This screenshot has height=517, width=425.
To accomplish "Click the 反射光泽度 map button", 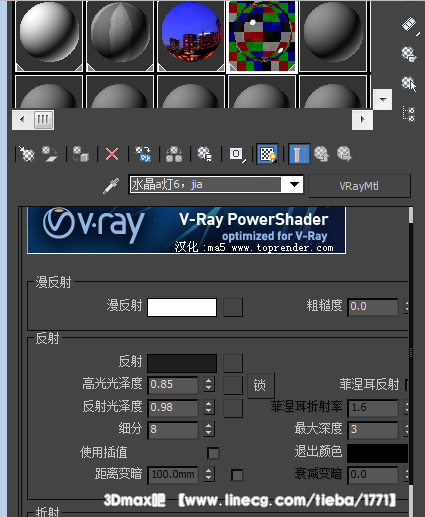I will tap(233, 408).
